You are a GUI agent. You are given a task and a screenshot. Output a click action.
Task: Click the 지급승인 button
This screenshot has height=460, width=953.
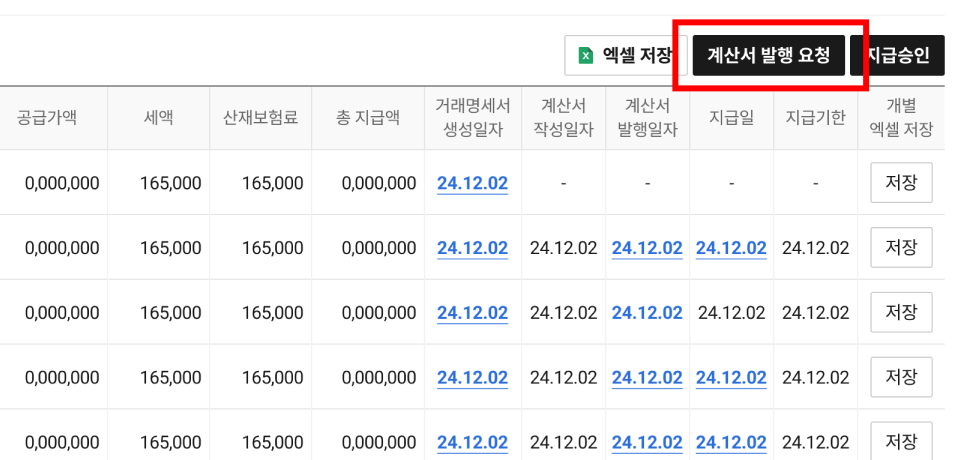898,55
